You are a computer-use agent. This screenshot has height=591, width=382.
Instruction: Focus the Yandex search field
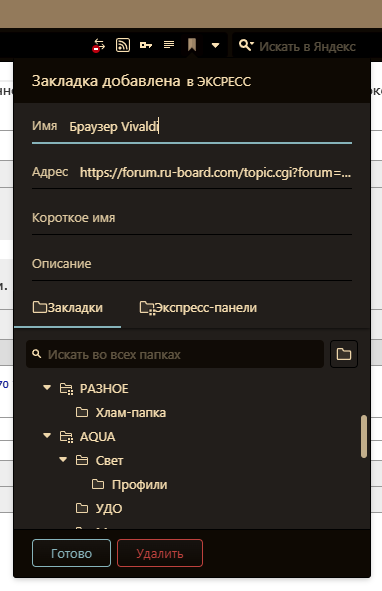pyautogui.click(x=307, y=46)
